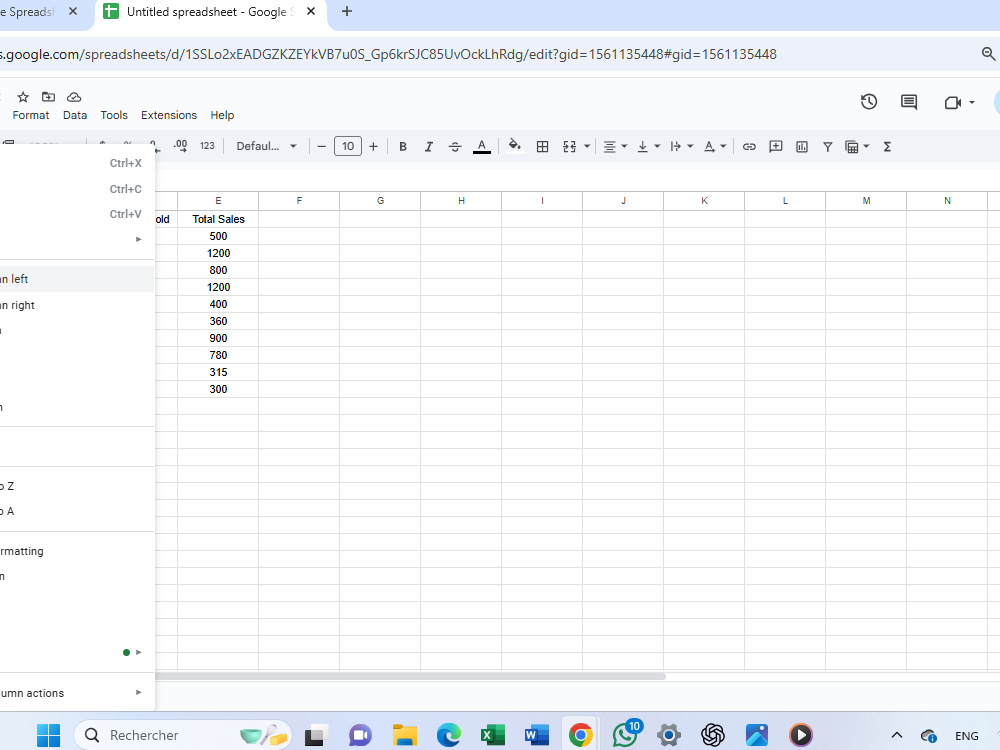Toggle bold formatting
Screen dimensions: 1000x750
click(402, 147)
